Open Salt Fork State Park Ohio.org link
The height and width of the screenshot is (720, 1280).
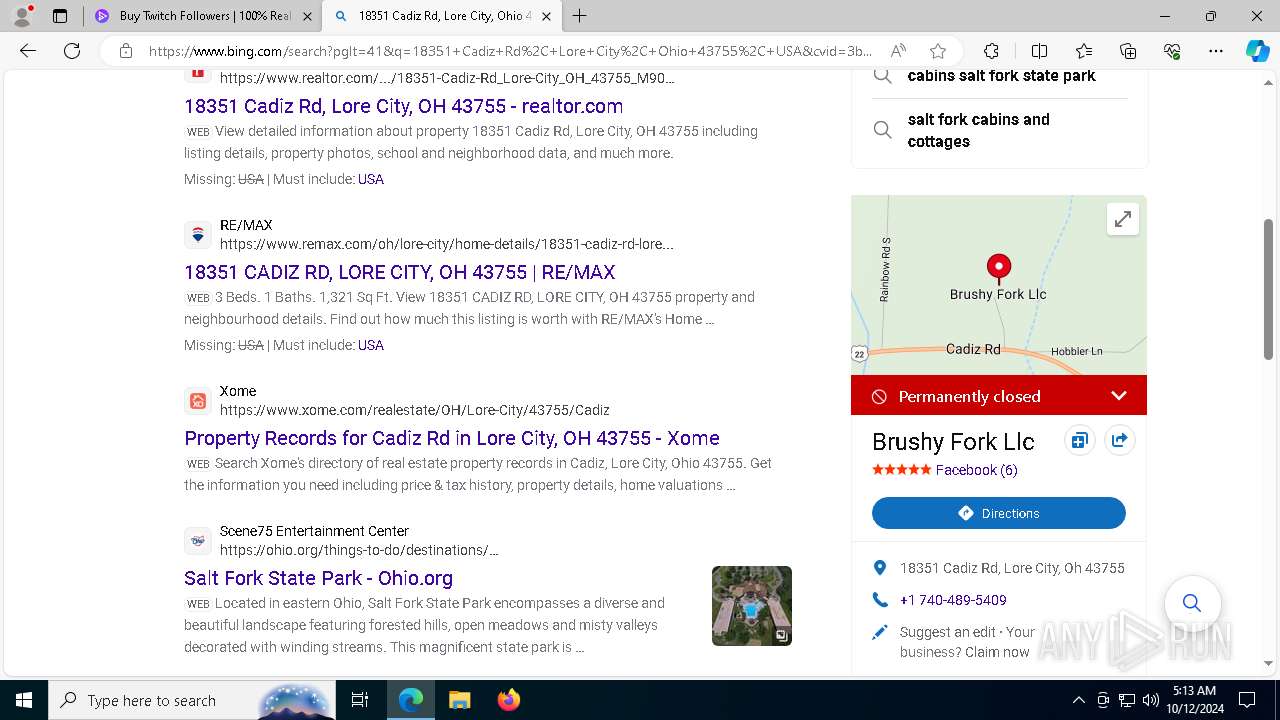(x=318, y=578)
